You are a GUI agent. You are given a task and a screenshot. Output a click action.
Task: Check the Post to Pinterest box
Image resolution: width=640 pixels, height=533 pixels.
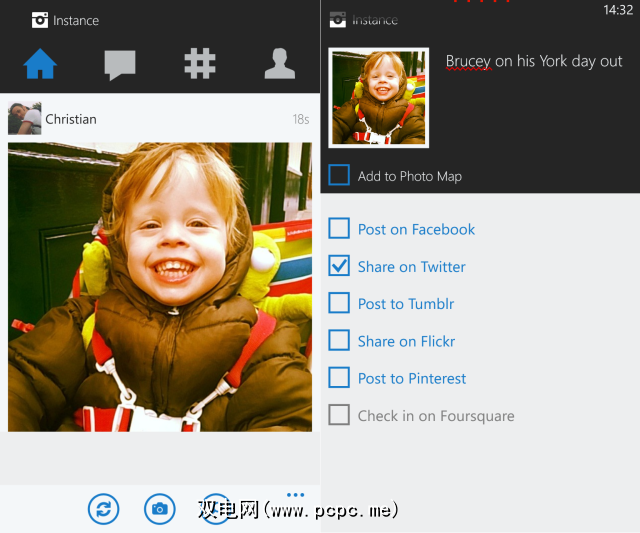click(339, 378)
